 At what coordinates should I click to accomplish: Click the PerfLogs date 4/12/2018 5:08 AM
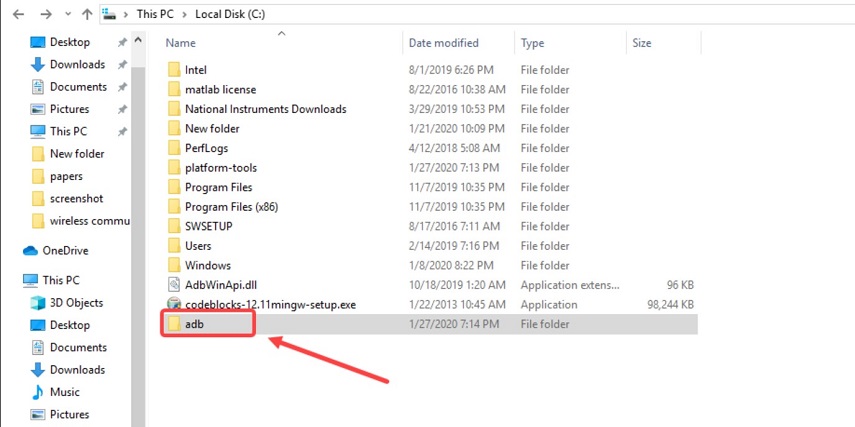[454, 148]
